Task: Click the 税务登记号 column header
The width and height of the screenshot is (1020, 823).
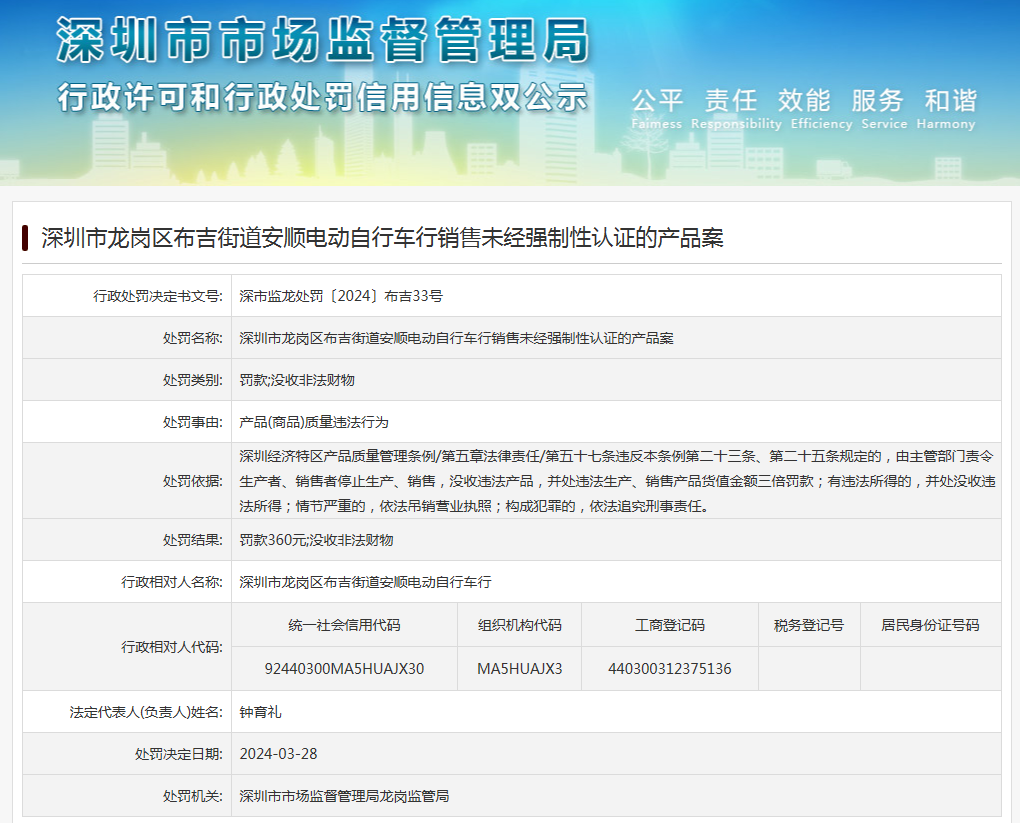Action: click(808, 625)
